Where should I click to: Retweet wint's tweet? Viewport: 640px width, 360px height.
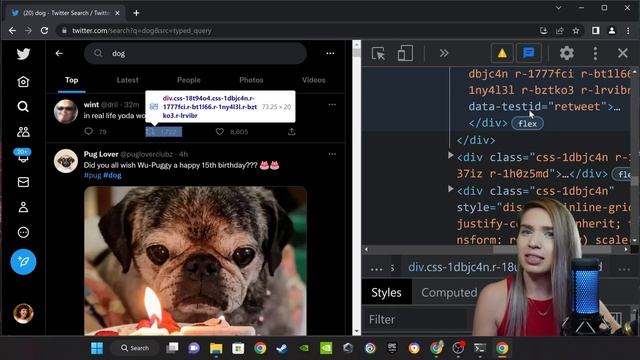pyautogui.click(x=164, y=131)
